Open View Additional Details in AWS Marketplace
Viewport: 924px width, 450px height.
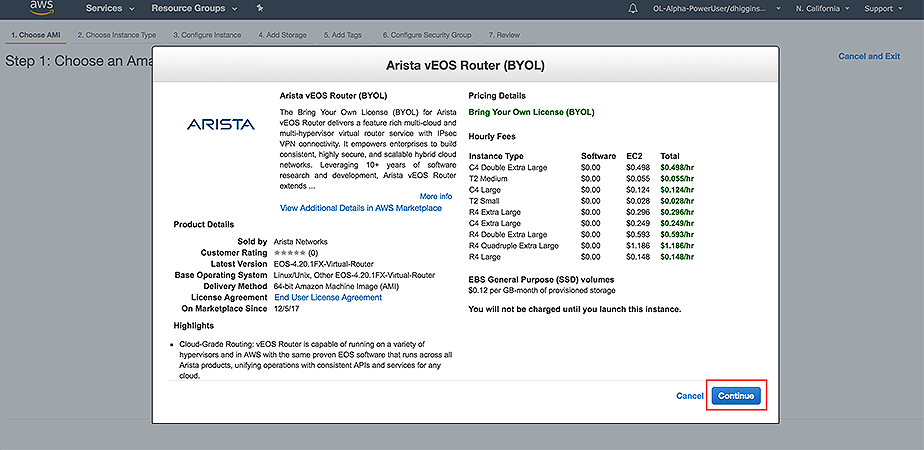pyautogui.click(x=361, y=208)
